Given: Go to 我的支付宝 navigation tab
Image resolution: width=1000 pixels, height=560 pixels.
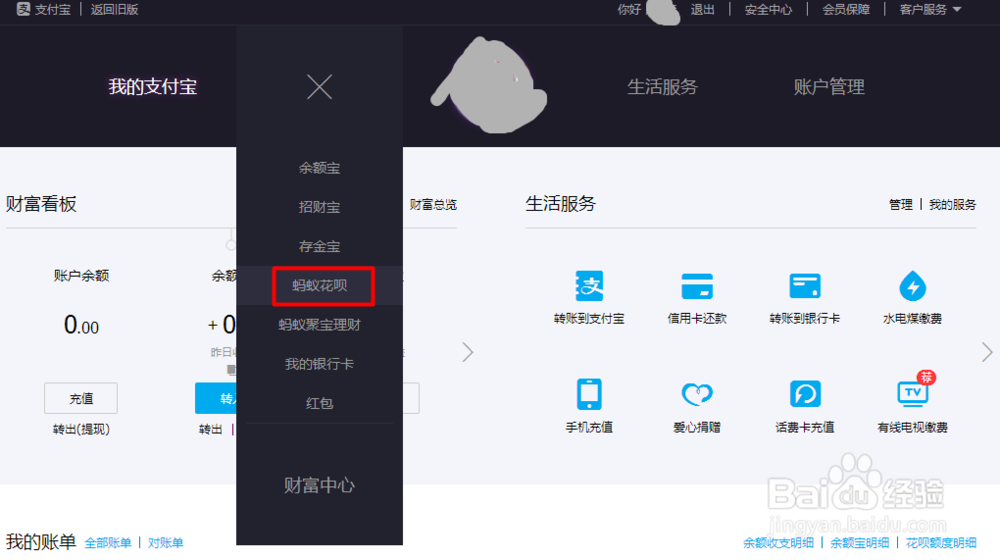Looking at the screenshot, I should click(152, 87).
